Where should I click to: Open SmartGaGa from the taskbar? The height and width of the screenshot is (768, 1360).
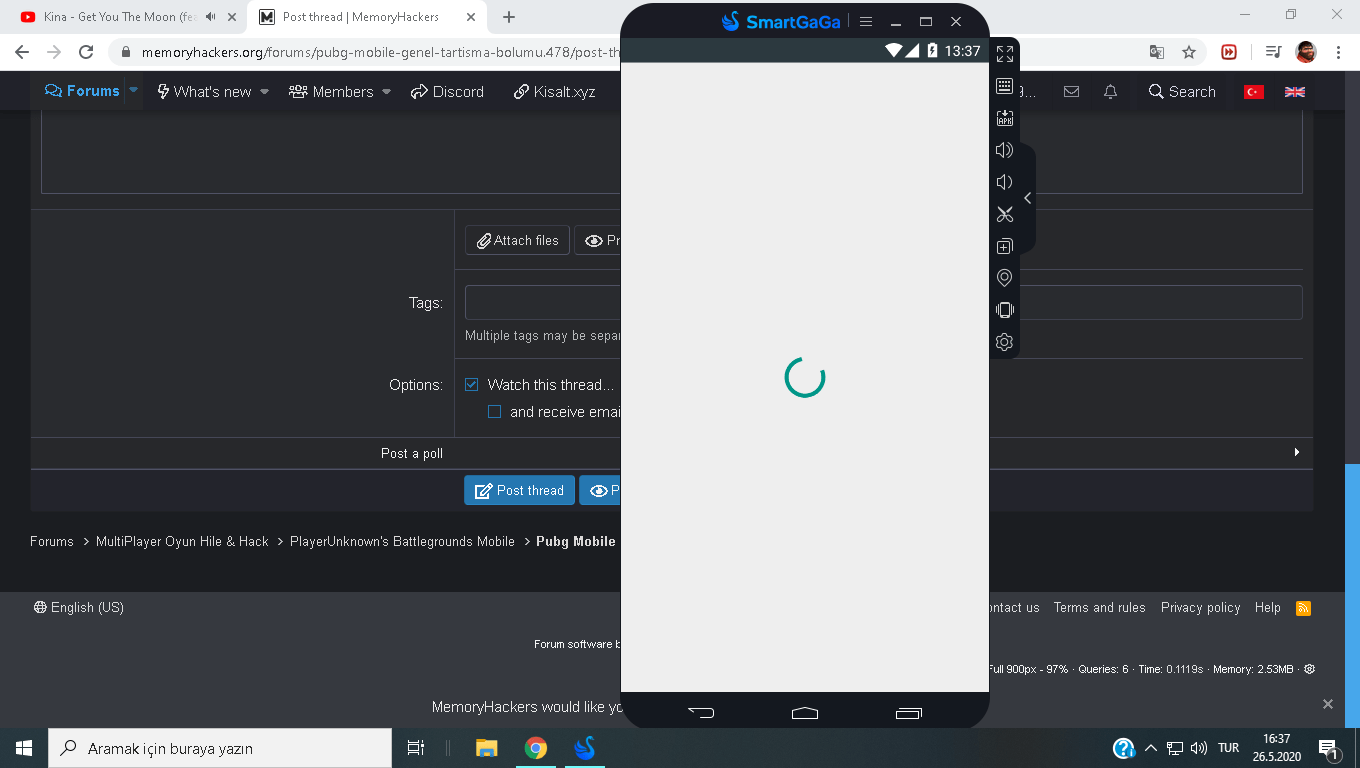(x=585, y=747)
